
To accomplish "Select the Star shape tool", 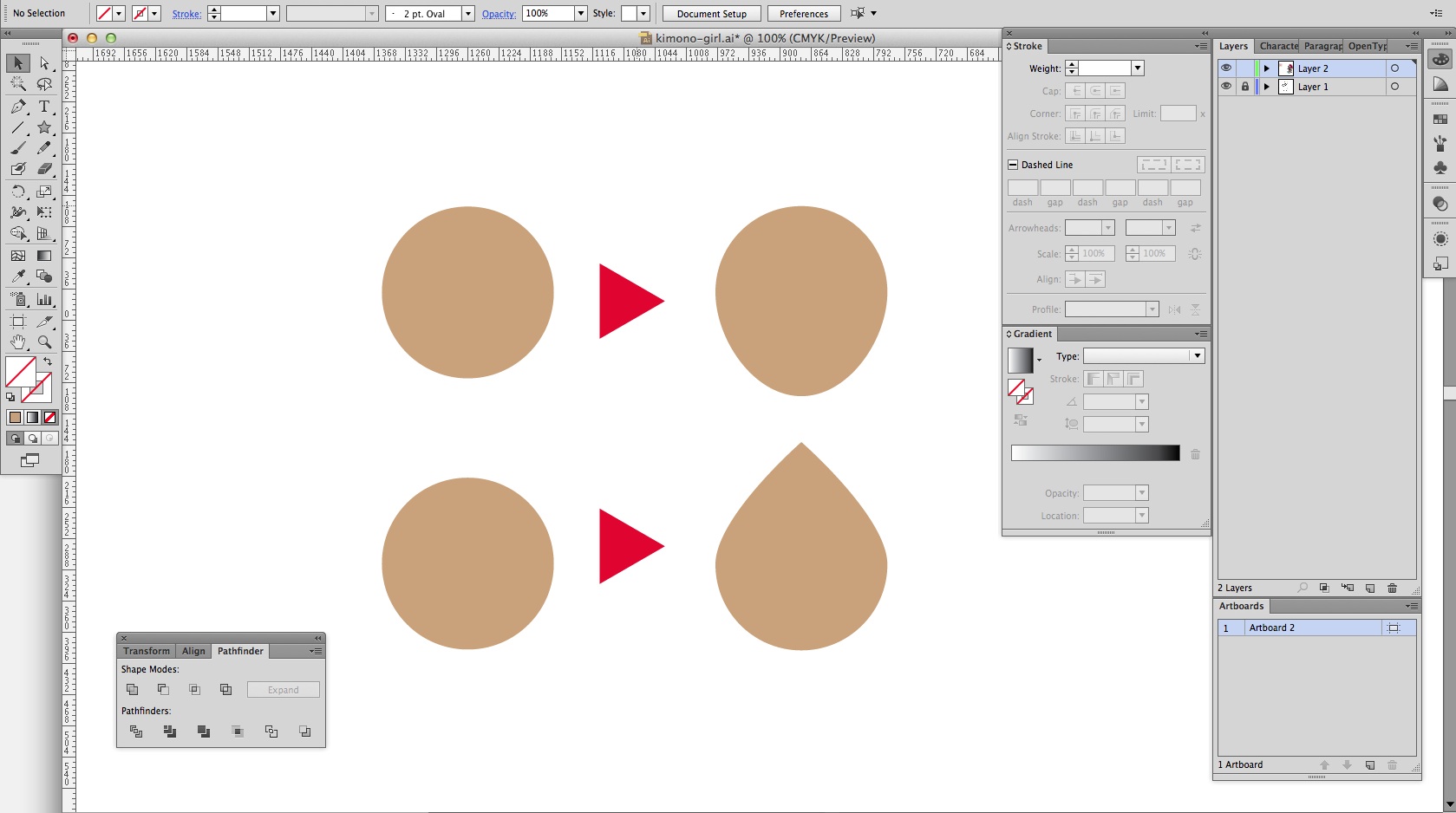I will click(44, 127).
